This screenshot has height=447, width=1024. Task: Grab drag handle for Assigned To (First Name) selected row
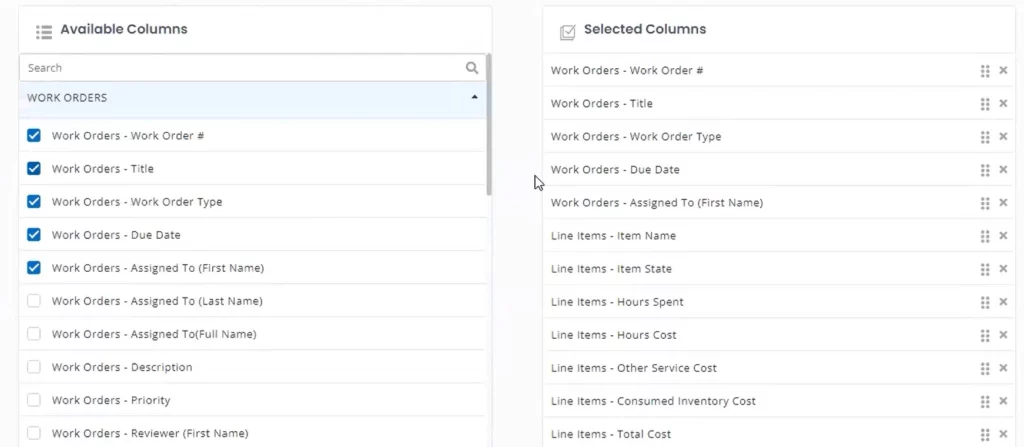[985, 203]
